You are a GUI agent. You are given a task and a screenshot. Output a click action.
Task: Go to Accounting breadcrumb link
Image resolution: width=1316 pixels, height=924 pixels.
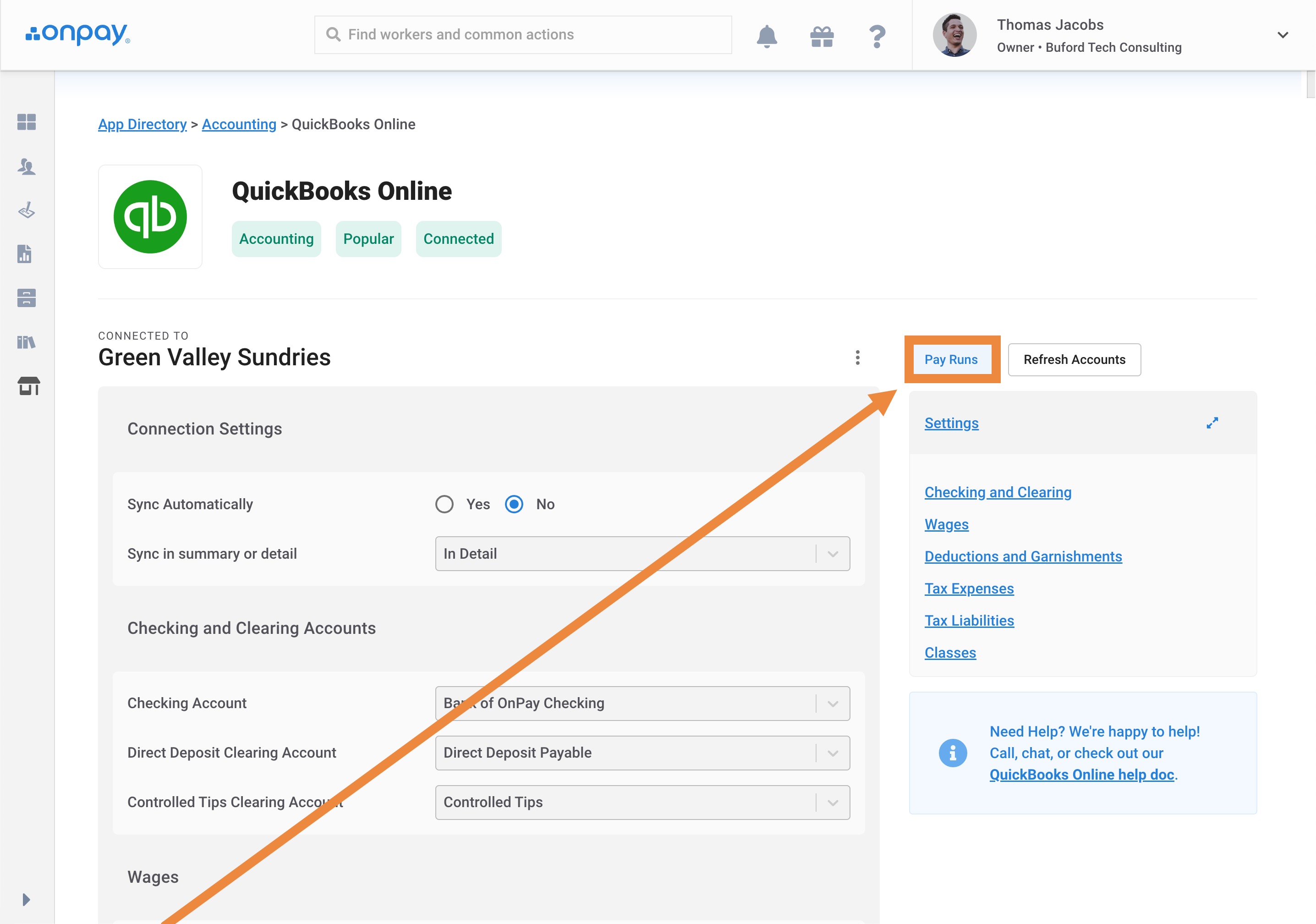tap(239, 124)
